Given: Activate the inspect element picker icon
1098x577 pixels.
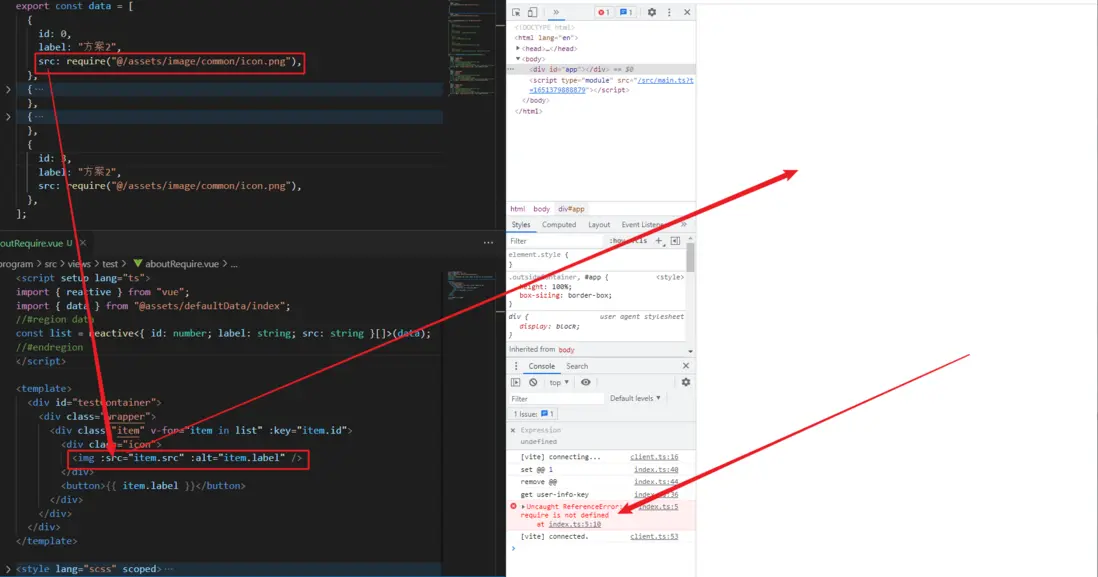Looking at the screenshot, I should (516, 12).
